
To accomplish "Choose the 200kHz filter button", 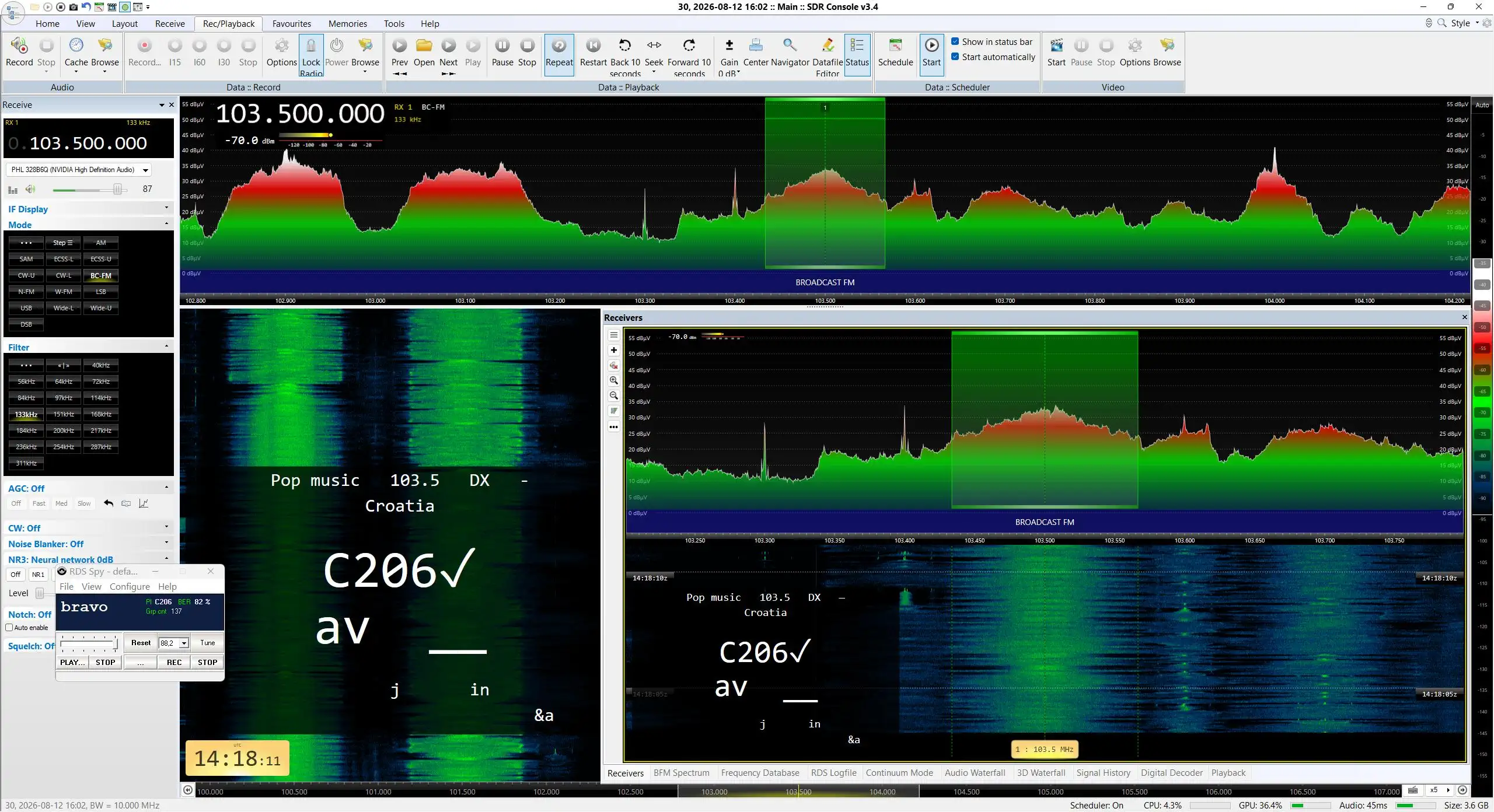I will click(64, 430).
